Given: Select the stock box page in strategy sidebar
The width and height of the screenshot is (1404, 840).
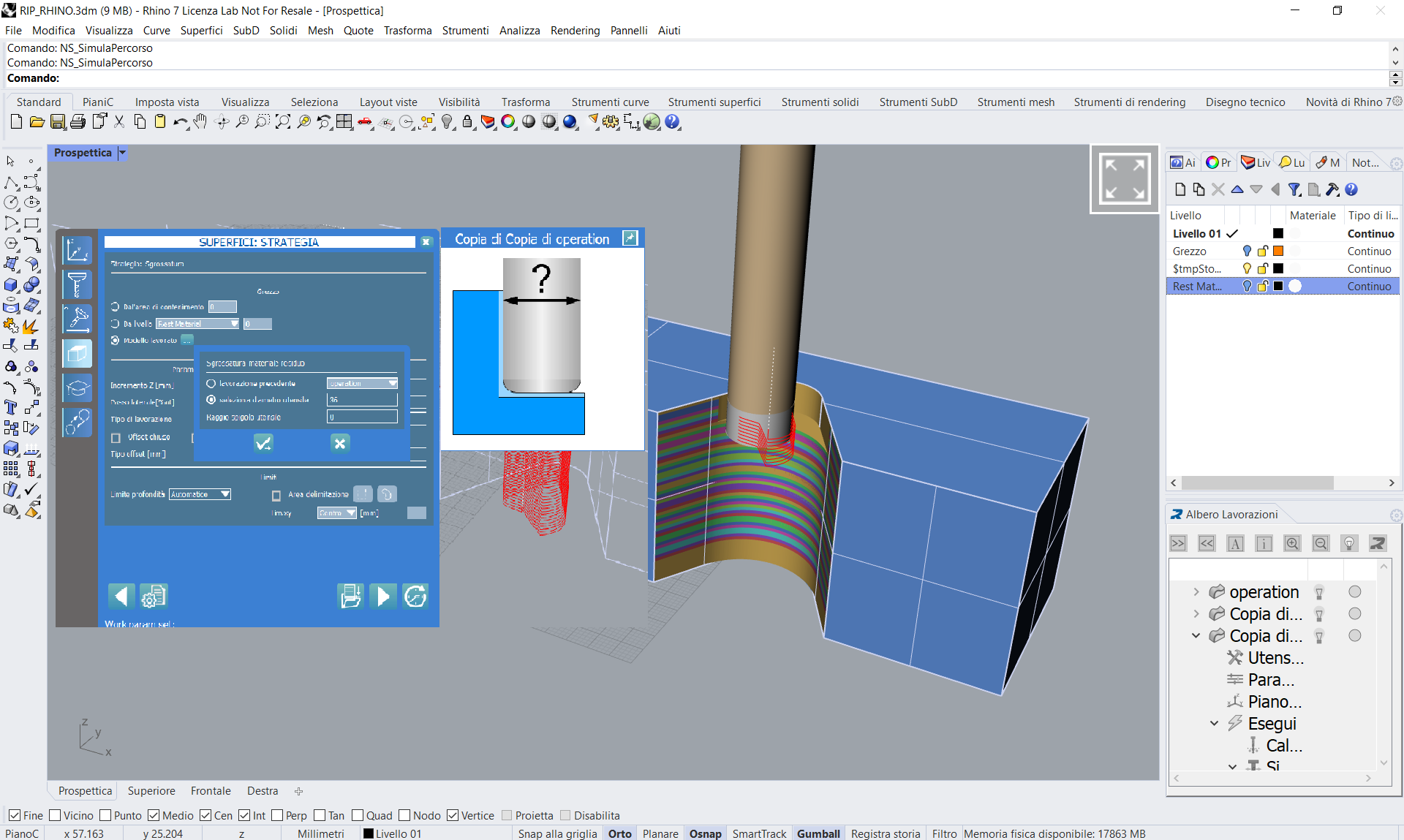Looking at the screenshot, I should point(78,354).
